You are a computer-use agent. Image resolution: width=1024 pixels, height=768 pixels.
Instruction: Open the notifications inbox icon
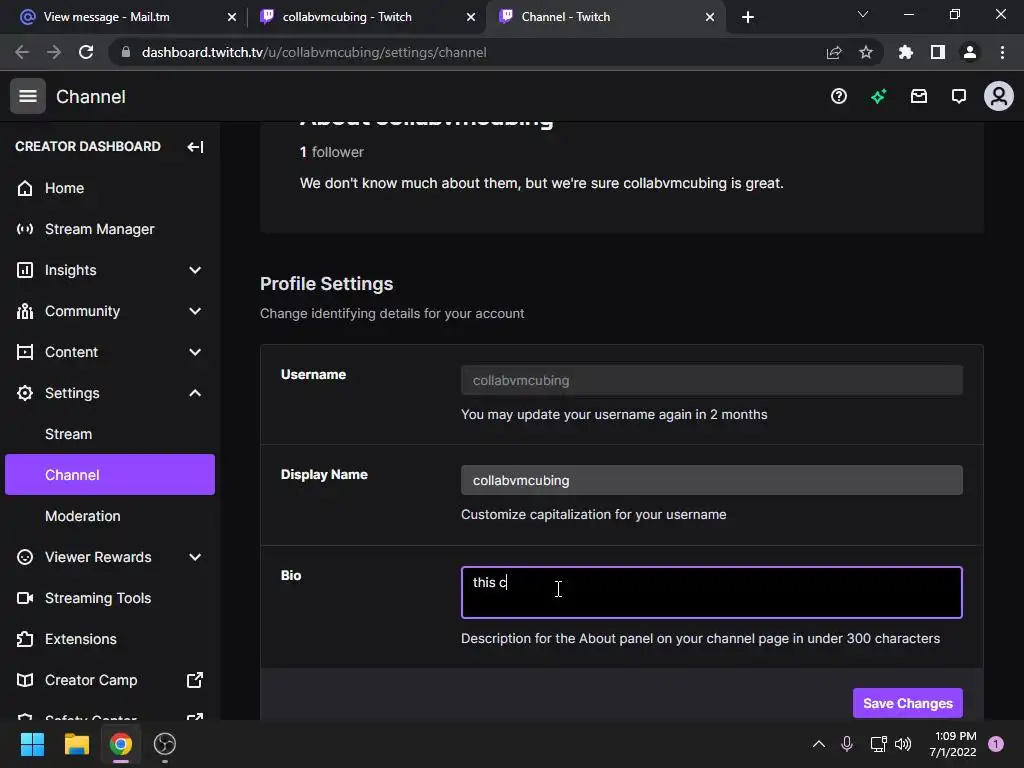tap(919, 97)
